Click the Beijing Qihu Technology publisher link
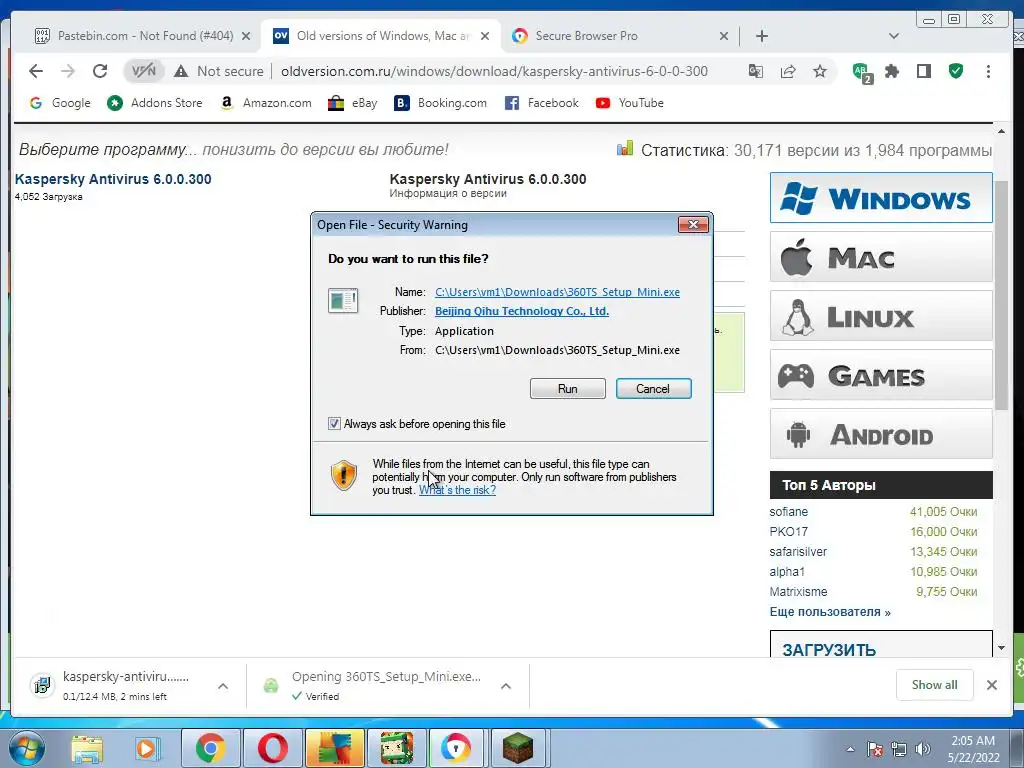1024x768 pixels. [522, 312]
